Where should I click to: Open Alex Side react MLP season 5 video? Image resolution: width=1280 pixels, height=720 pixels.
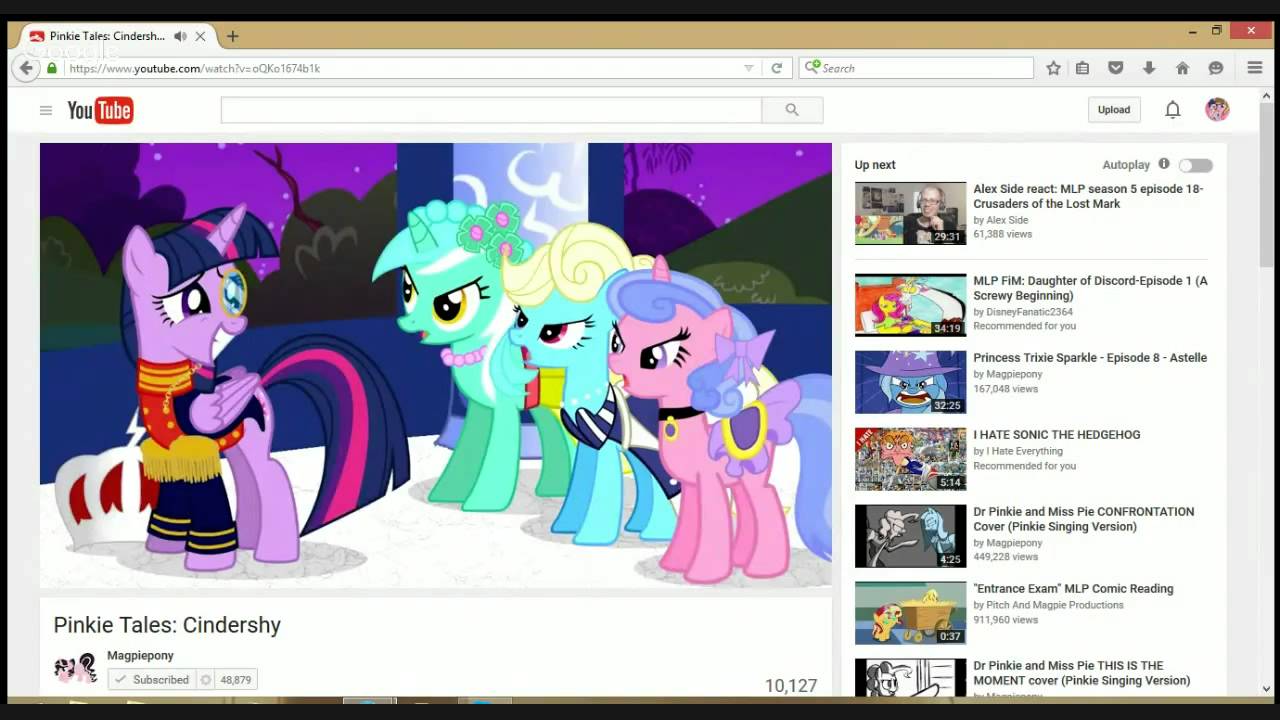1088,196
